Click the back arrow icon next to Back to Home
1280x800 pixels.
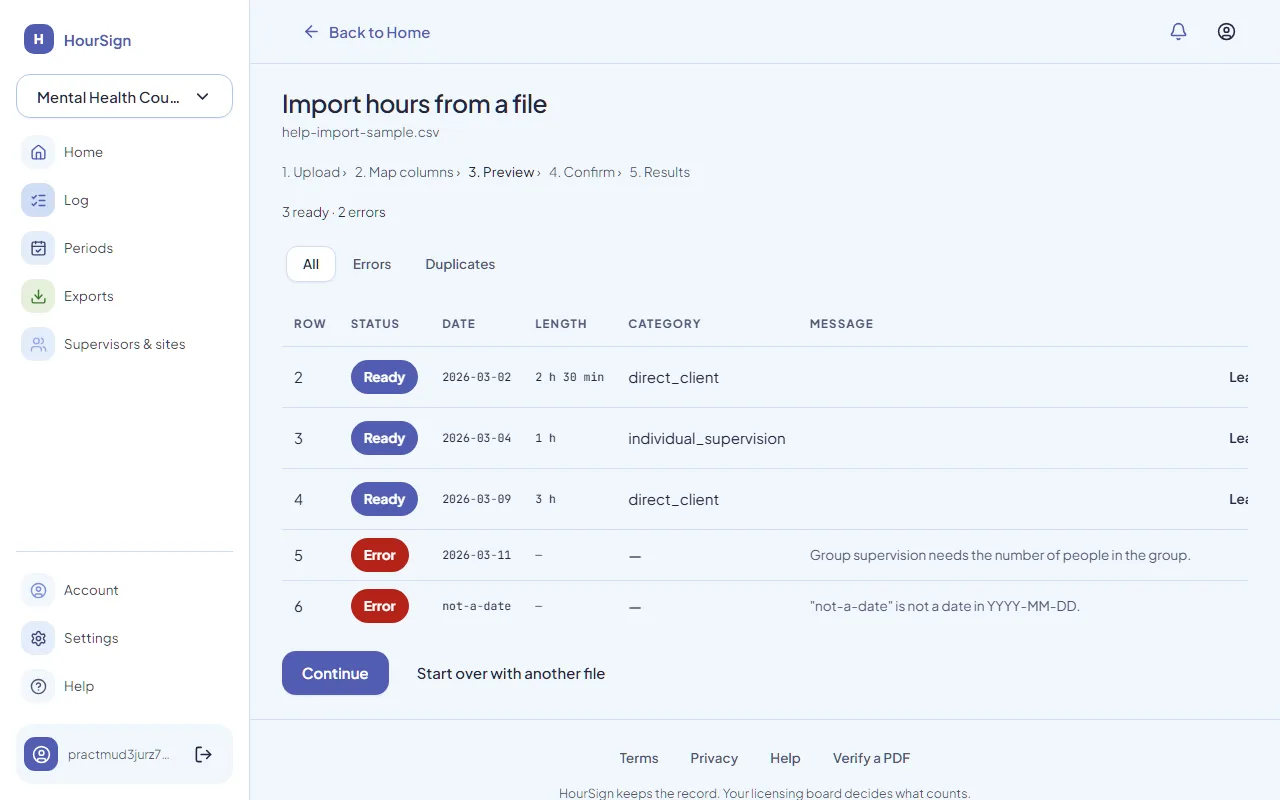311,32
